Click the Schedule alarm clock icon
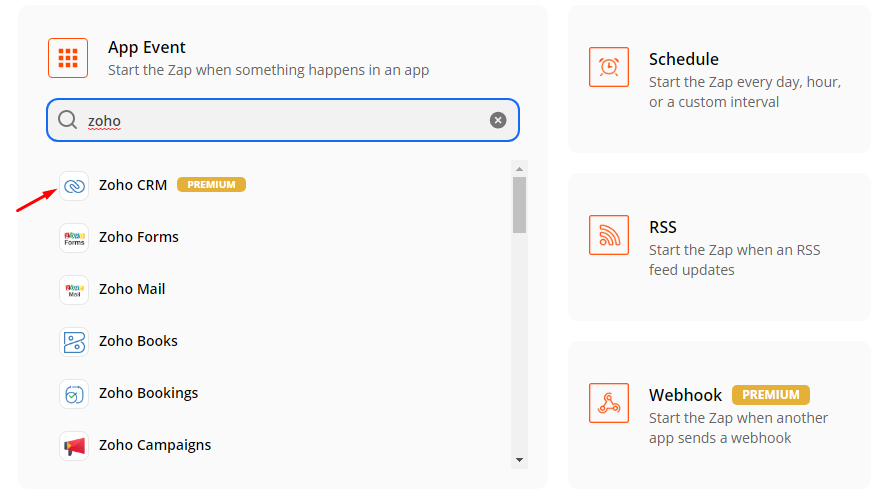This screenshot has width=881, height=497. click(609, 67)
